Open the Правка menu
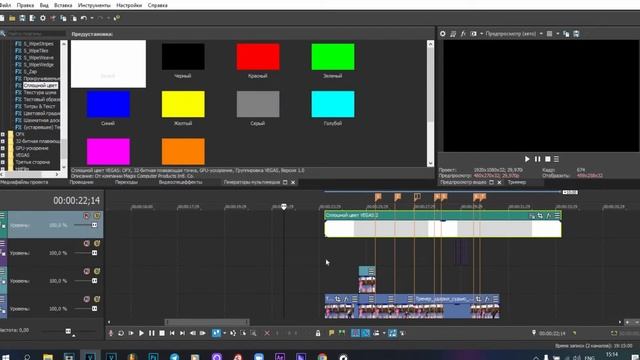This screenshot has height=360, width=640. click(25, 5)
